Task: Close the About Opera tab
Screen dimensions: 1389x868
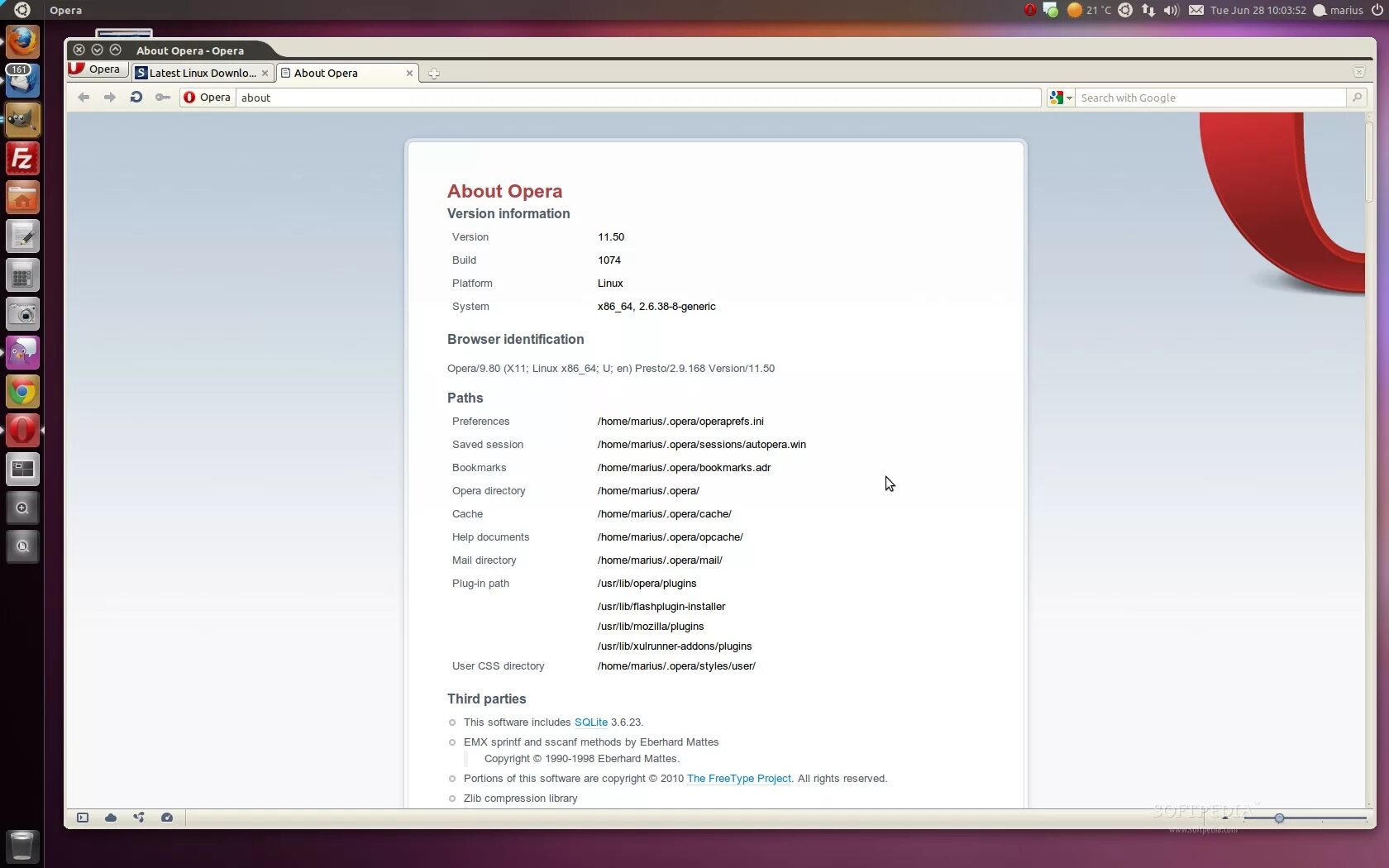Action: click(409, 73)
